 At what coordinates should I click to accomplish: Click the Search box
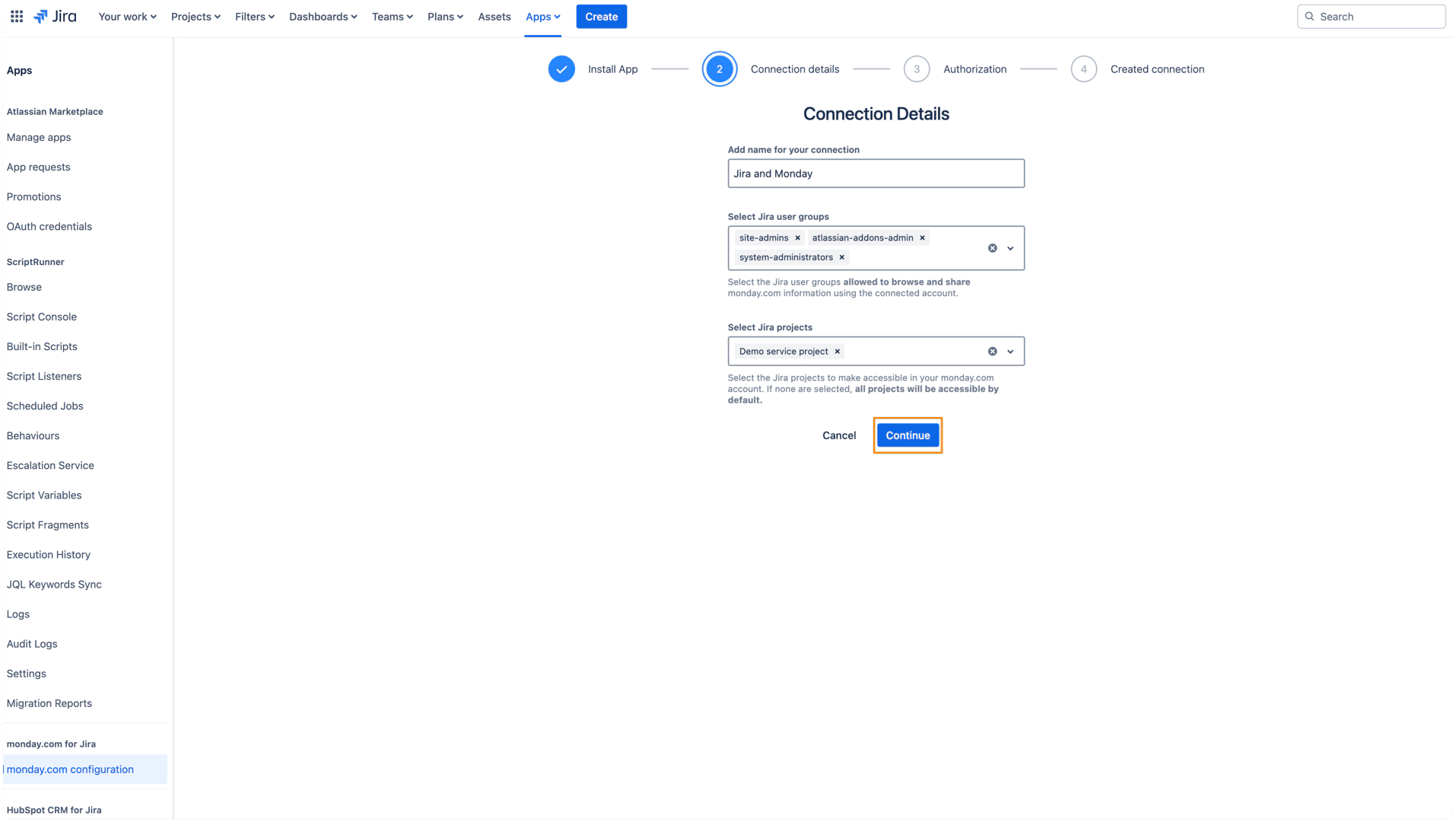click(1371, 16)
